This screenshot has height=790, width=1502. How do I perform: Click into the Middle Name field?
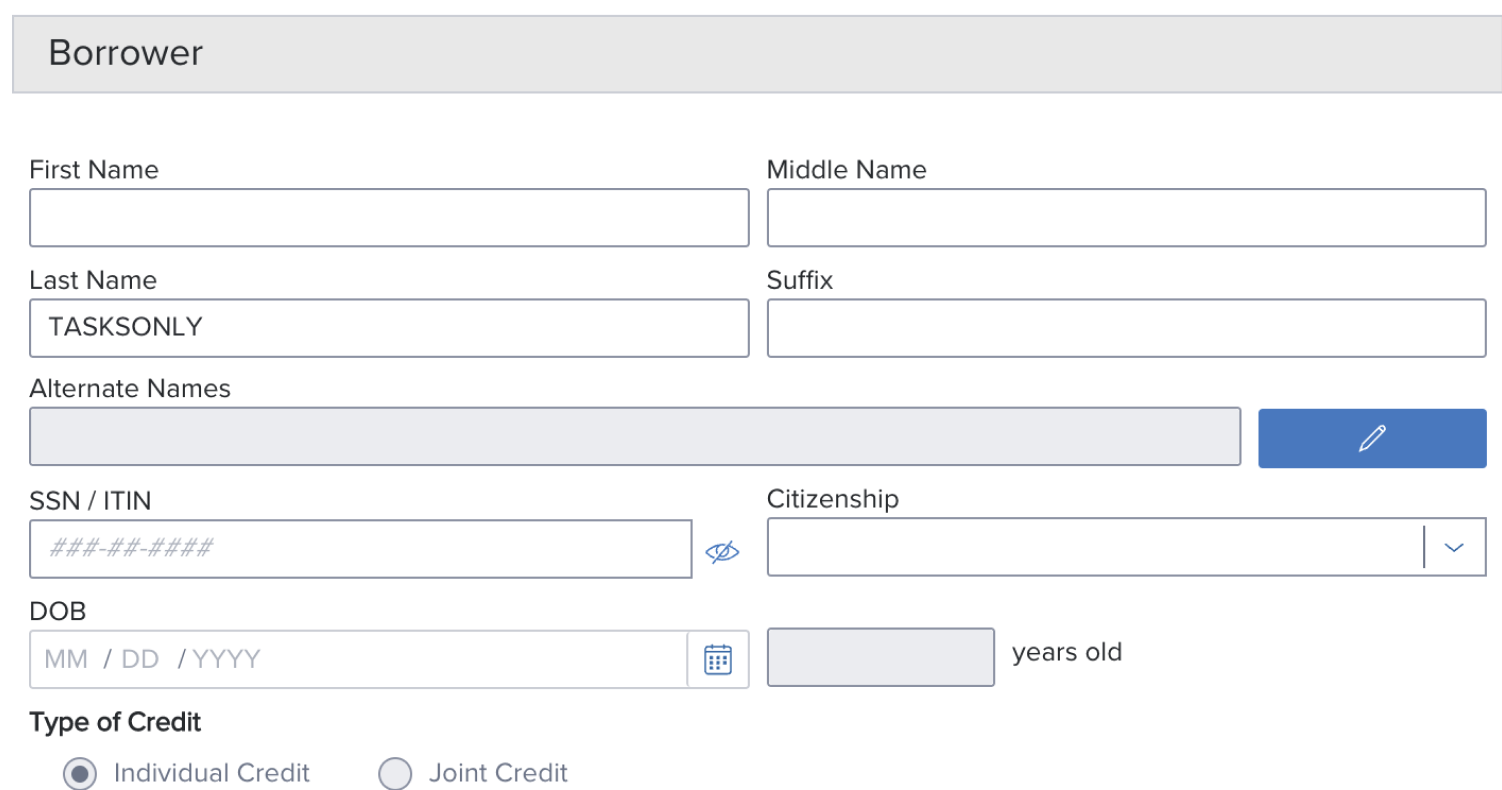tap(1126, 218)
